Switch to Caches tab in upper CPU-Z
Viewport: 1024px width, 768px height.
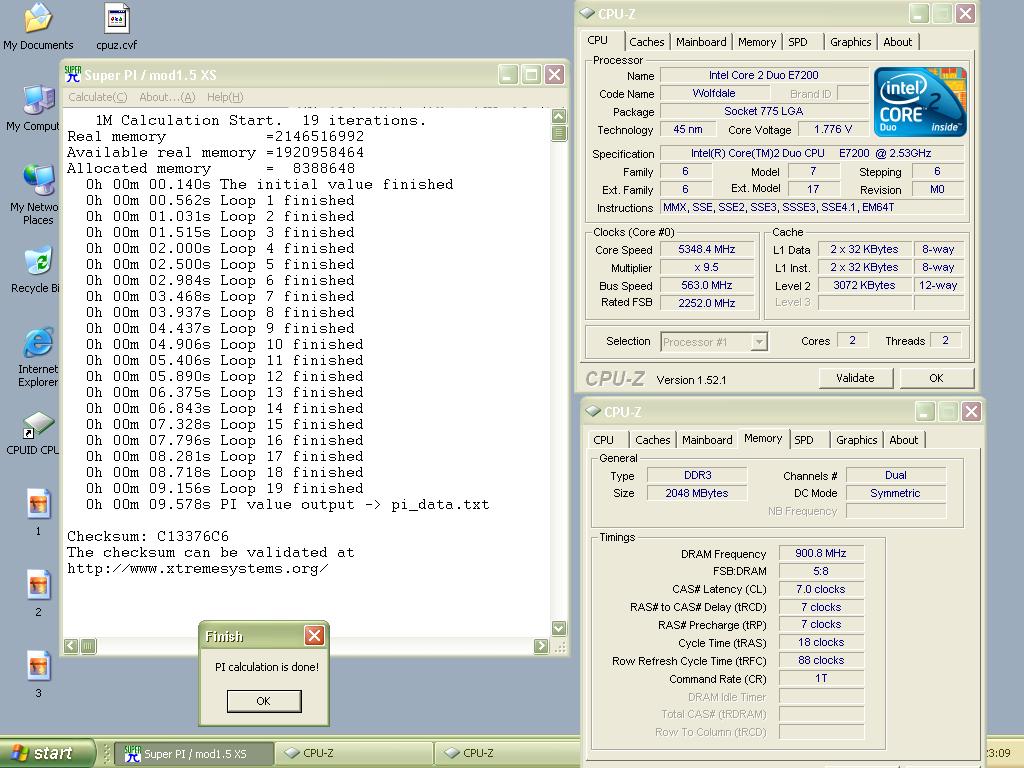647,42
